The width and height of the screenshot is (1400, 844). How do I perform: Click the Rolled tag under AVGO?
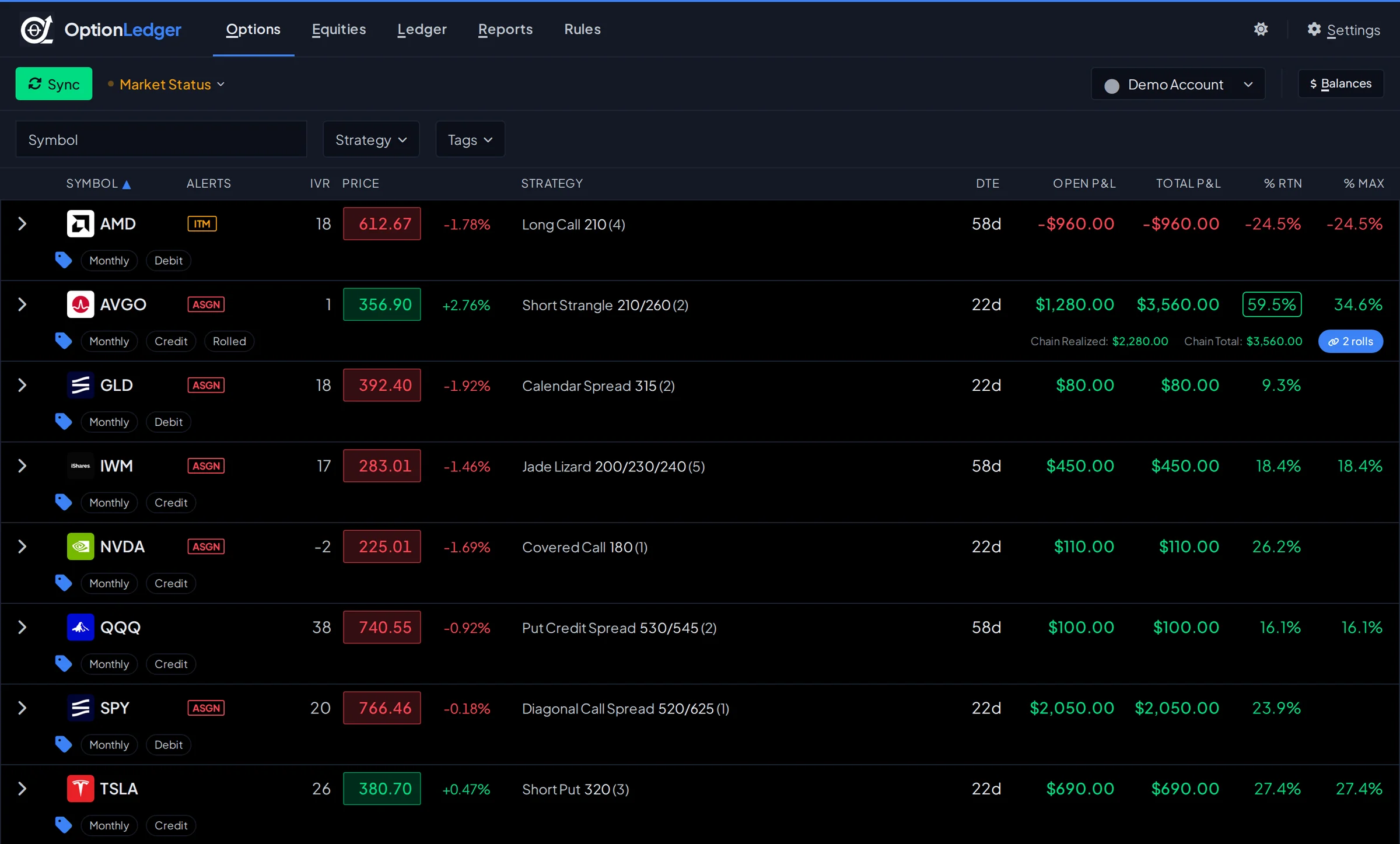(229, 341)
